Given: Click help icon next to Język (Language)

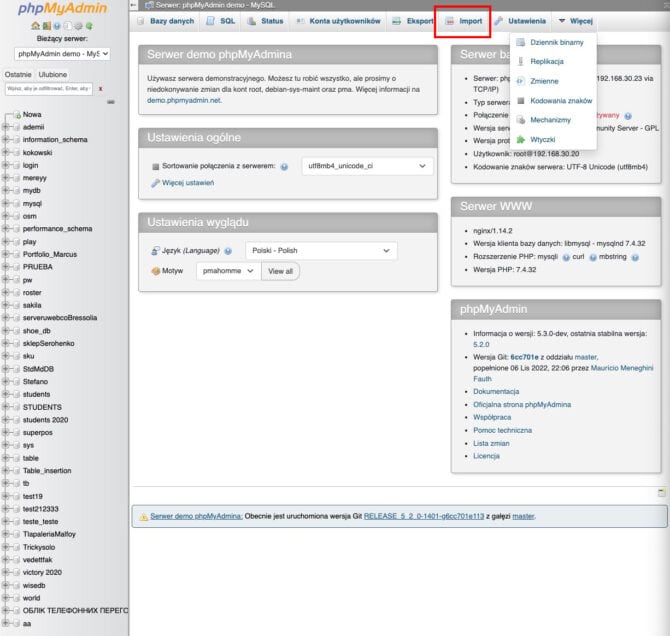Looking at the screenshot, I should (228, 251).
